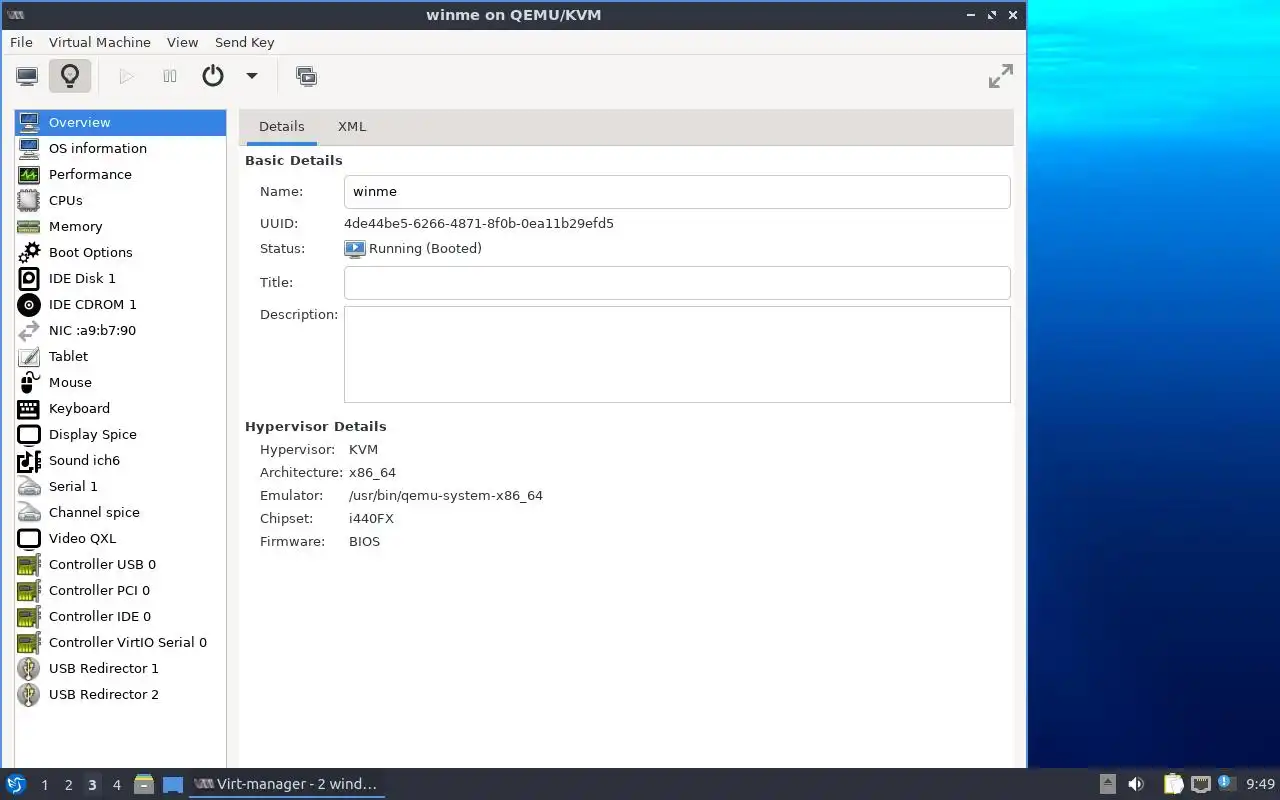
Task: Activate Virt-manager taskbar window button
Action: [287, 784]
